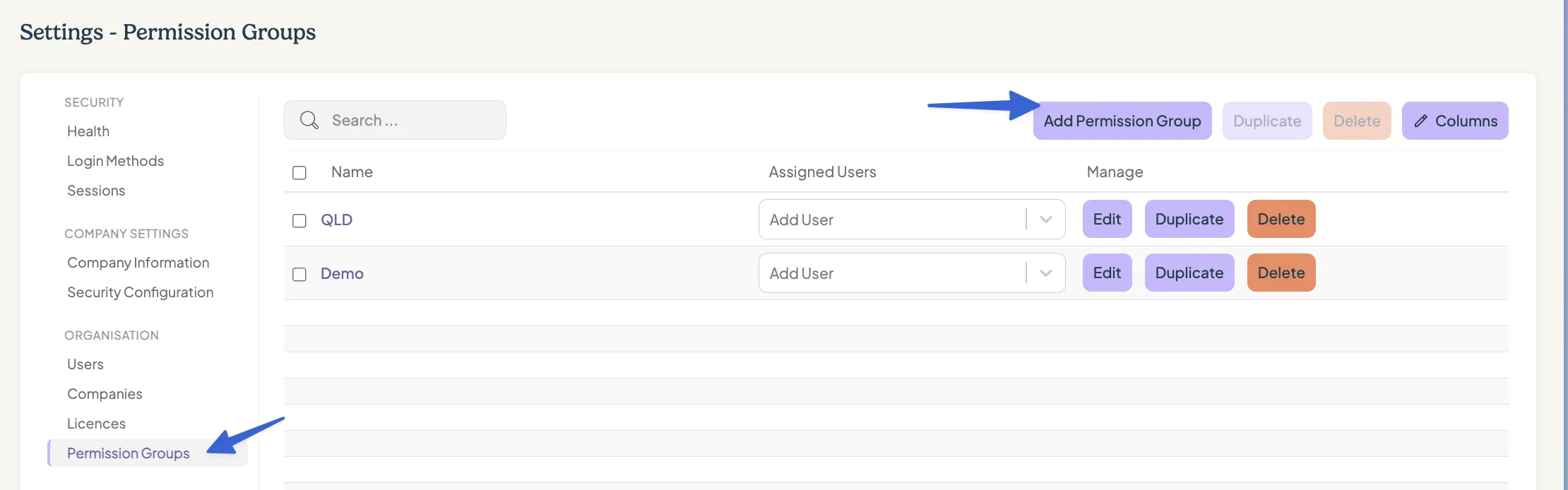The width and height of the screenshot is (1568, 490).
Task: Open the QLD group name link
Action: point(336,220)
